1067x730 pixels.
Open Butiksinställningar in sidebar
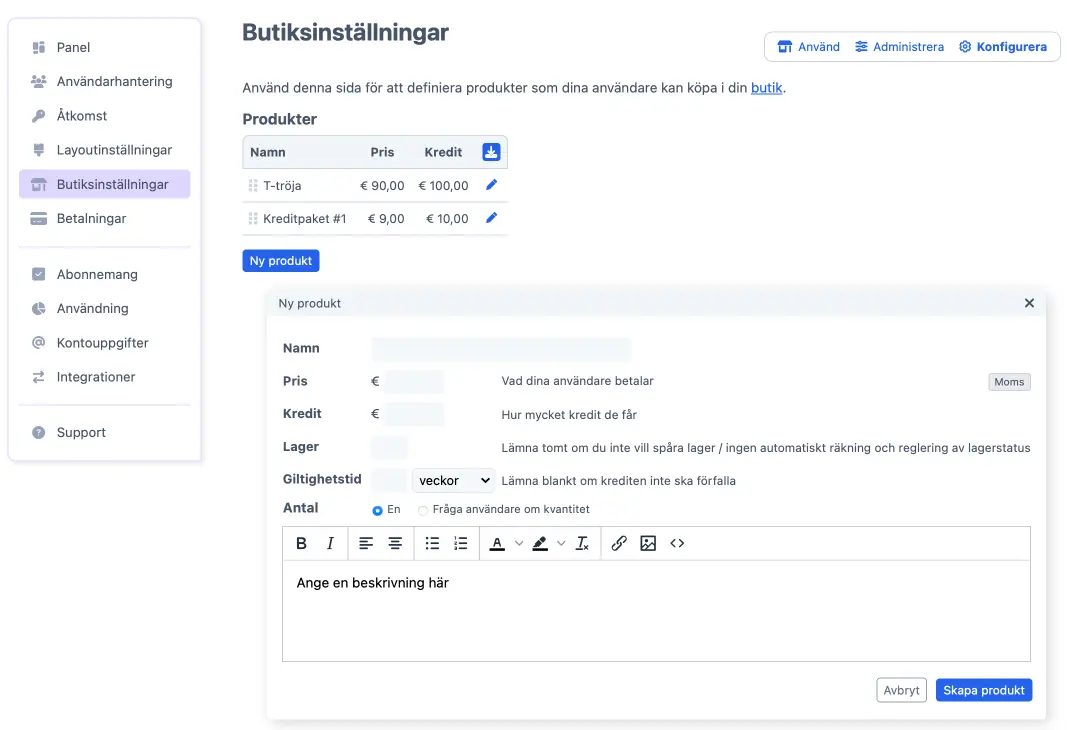[x=105, y=184]
